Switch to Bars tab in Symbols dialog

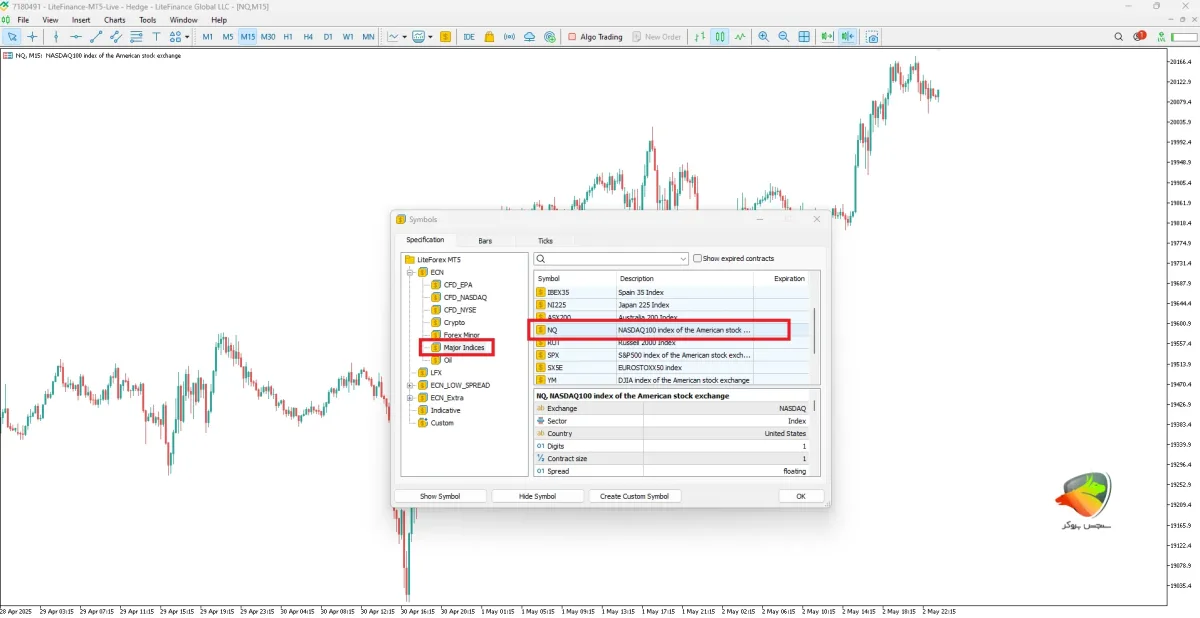click(485, 241)
